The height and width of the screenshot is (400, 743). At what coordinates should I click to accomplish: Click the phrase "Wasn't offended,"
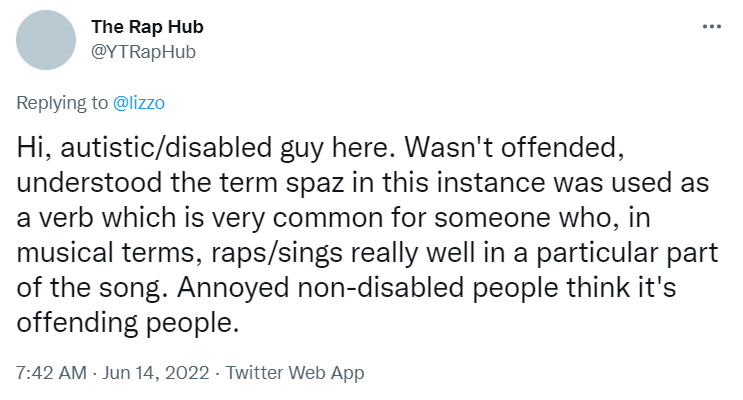pyautogui.click(x=515, y=147)
